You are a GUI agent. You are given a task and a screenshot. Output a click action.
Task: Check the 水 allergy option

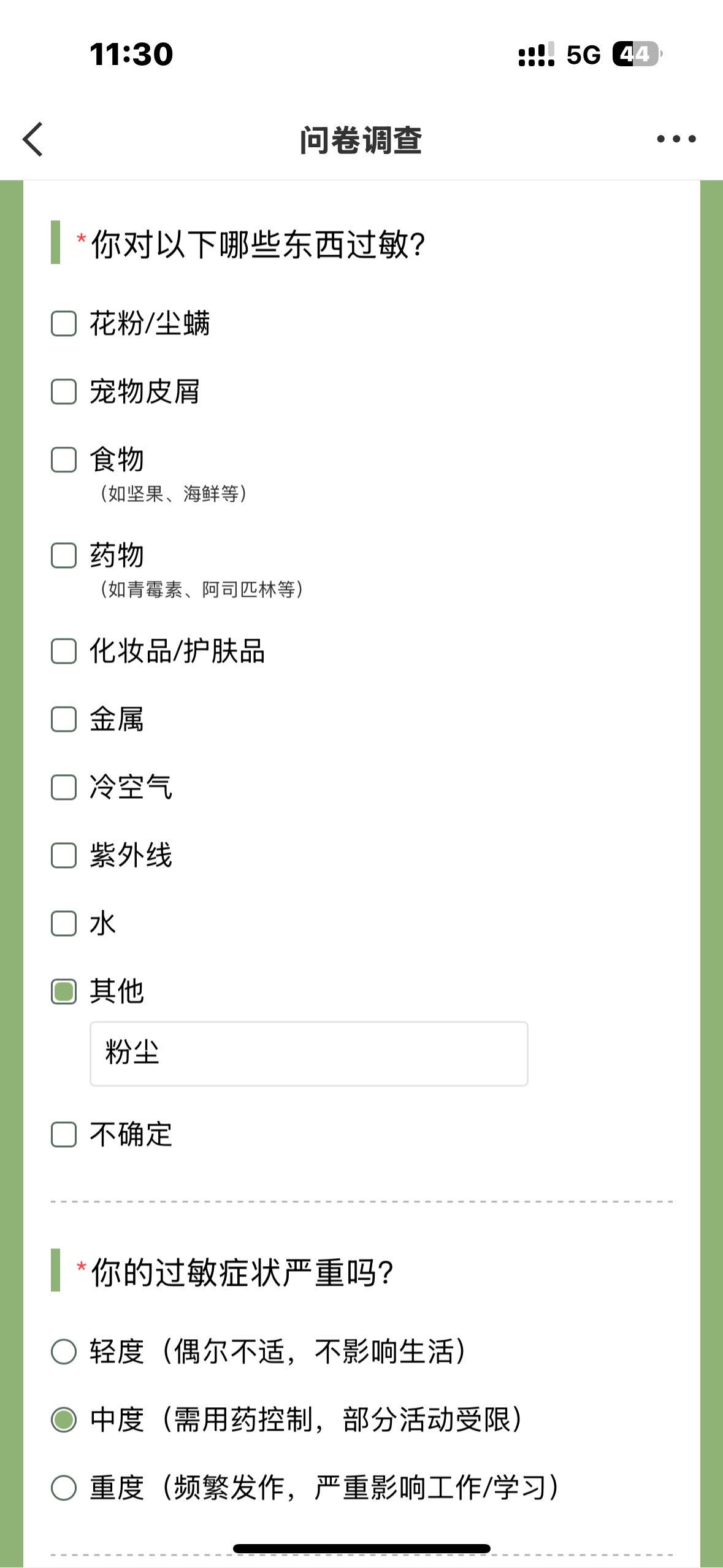64,923
